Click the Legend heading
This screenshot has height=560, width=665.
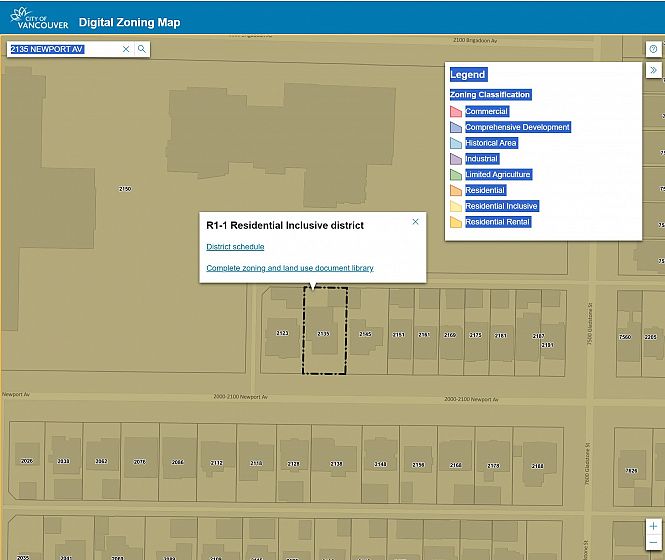click(468, 75)
